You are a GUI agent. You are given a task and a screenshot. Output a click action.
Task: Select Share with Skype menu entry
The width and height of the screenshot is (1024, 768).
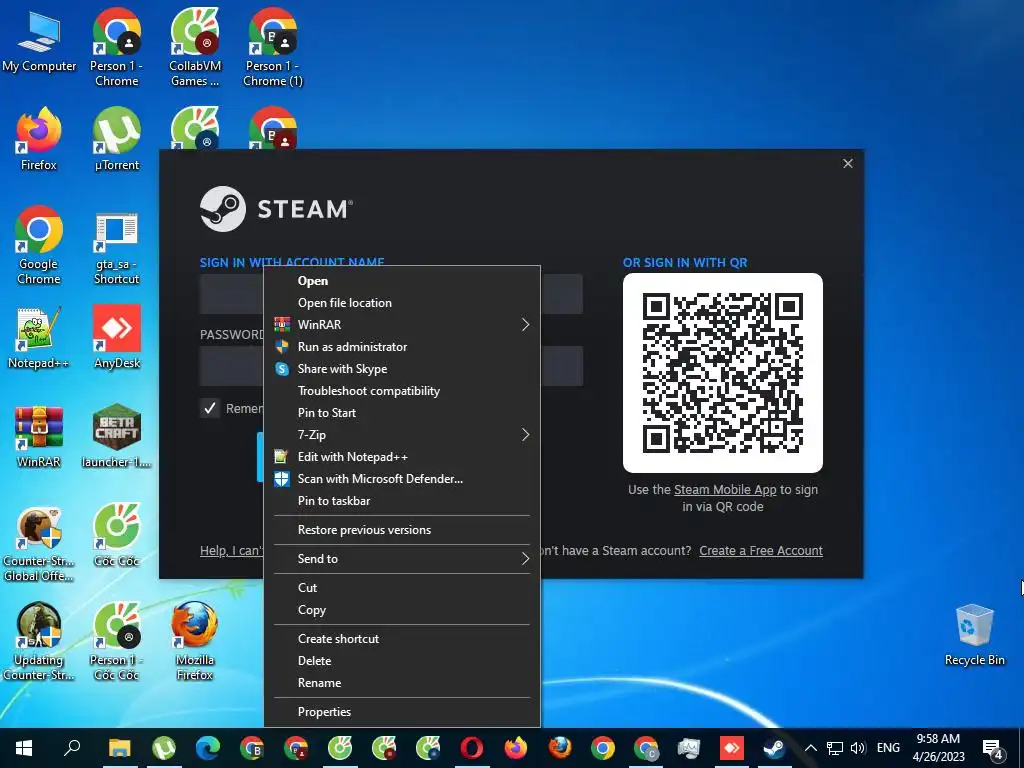click(x=402, y=369)
